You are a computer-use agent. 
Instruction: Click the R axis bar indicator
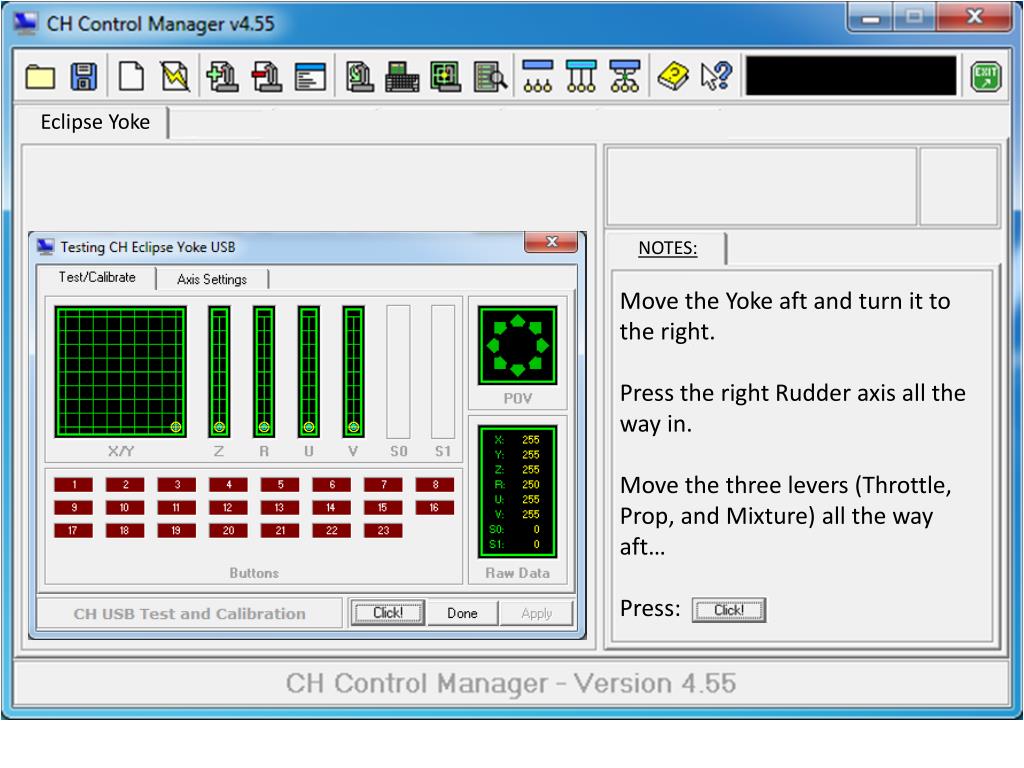click(264, 372)
